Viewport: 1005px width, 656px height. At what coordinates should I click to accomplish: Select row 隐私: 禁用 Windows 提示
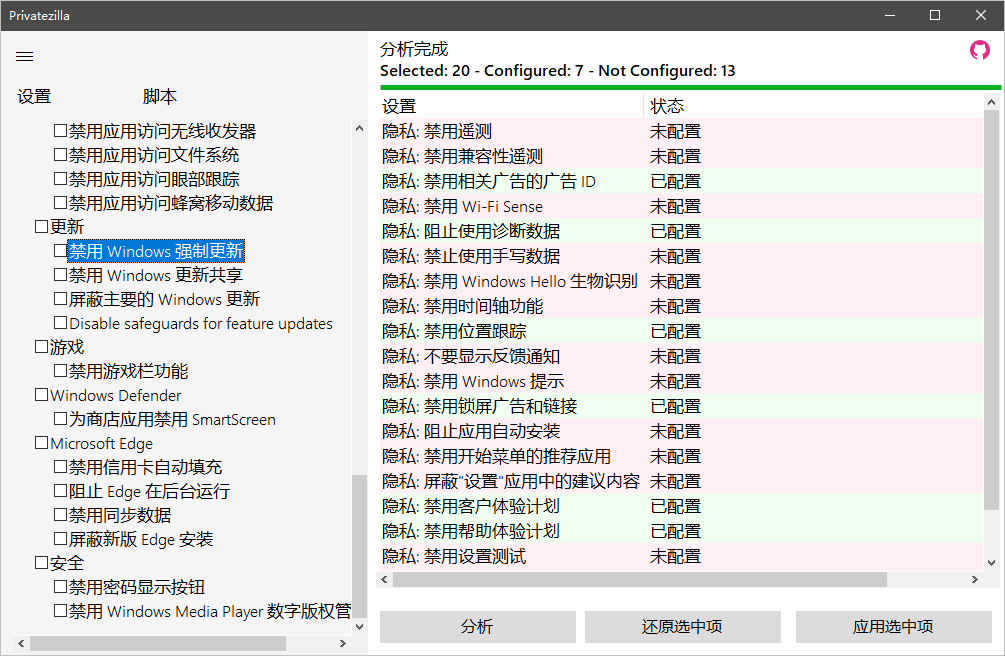[681, 382]
